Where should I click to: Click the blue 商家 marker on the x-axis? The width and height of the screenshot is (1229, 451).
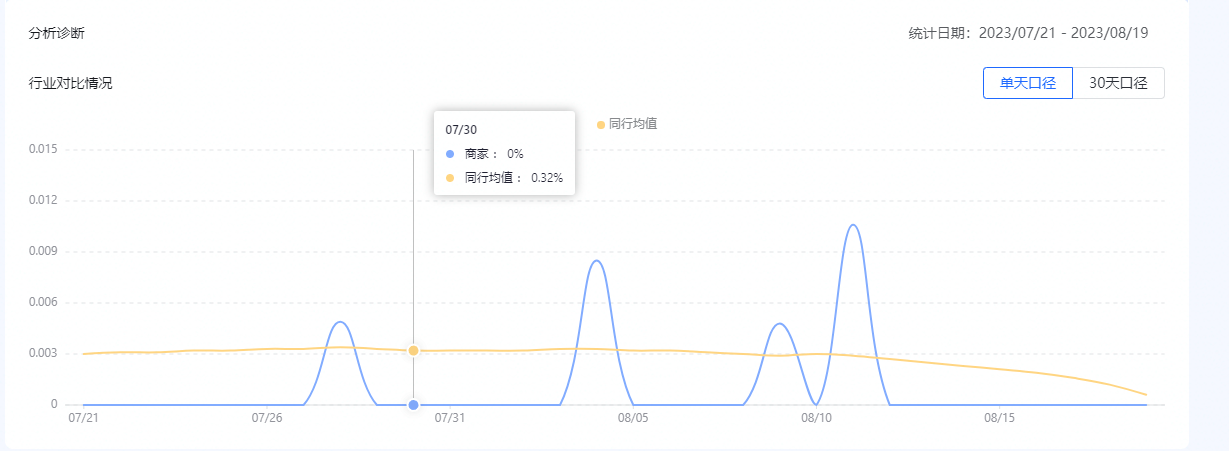tap(413, 405)
